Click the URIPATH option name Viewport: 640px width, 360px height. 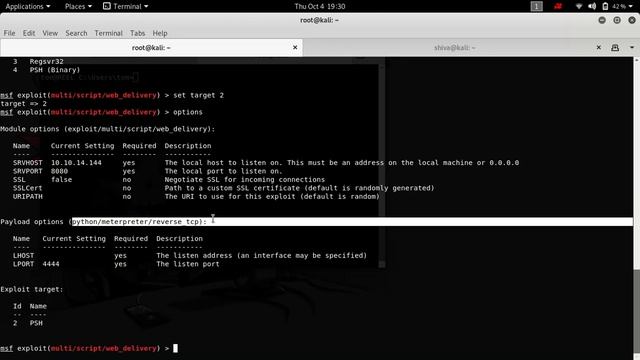click(x=27, y=196)
